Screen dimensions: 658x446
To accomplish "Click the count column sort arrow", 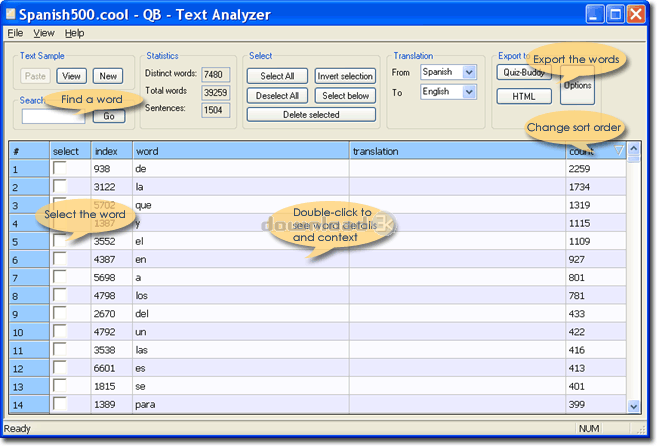I will [x=619, y=151].
